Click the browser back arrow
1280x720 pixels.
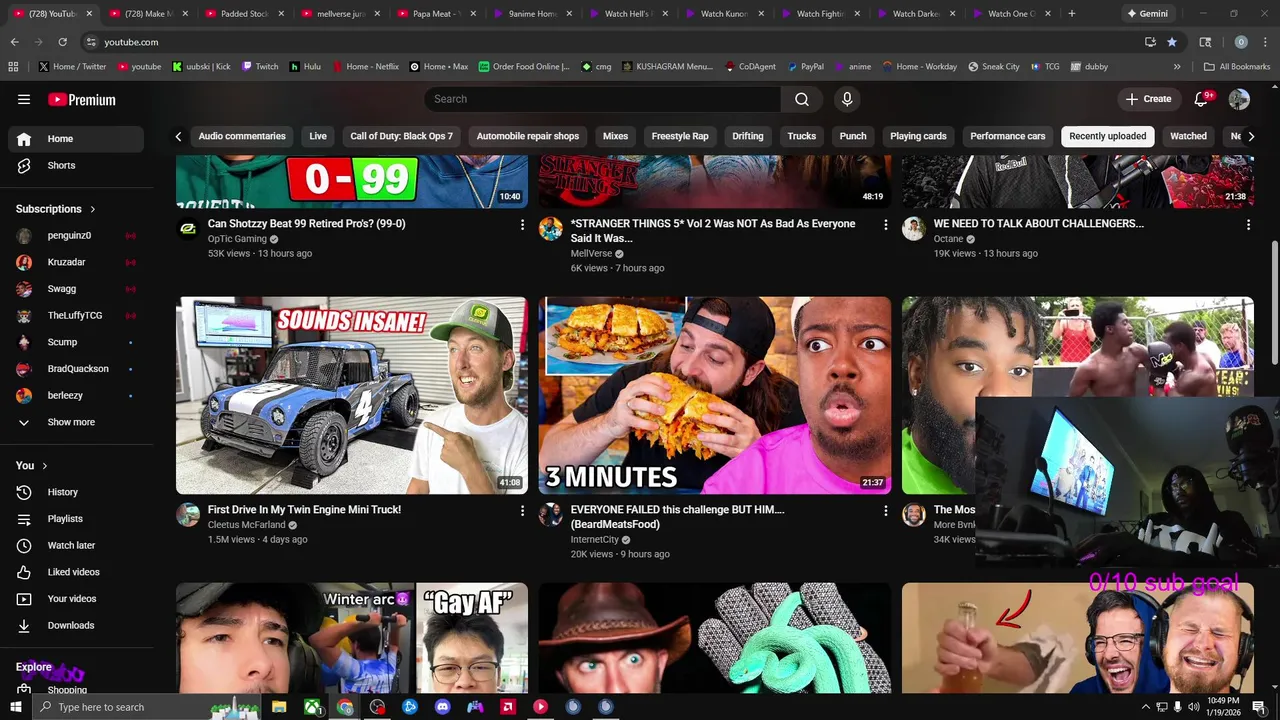coord(14,42)
